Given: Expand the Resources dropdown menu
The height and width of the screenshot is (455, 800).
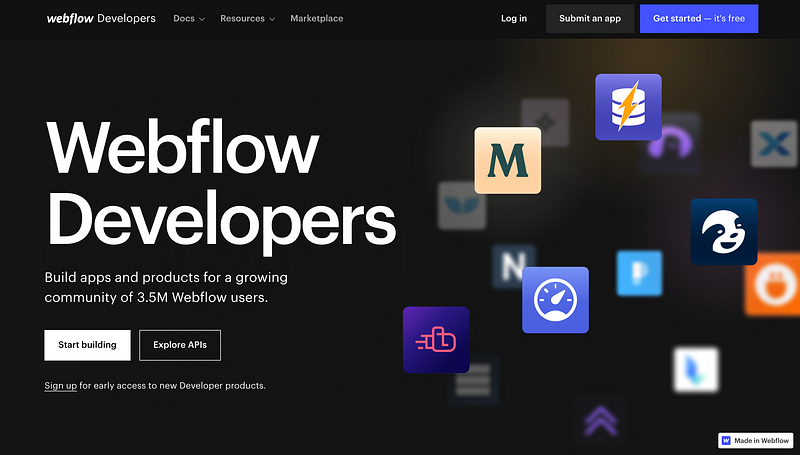Looking at the screenshot, I should point(247,18).
